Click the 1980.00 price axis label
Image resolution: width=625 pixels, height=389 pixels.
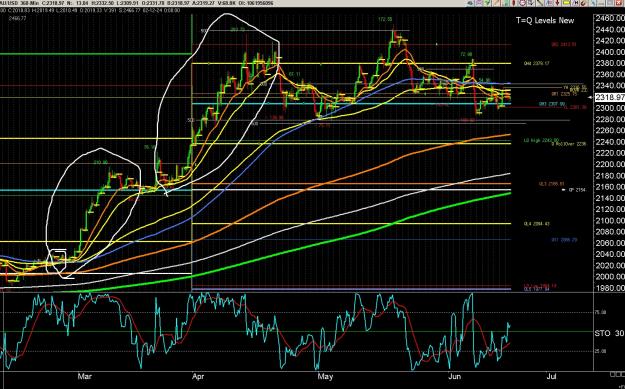tap(609, 288)
